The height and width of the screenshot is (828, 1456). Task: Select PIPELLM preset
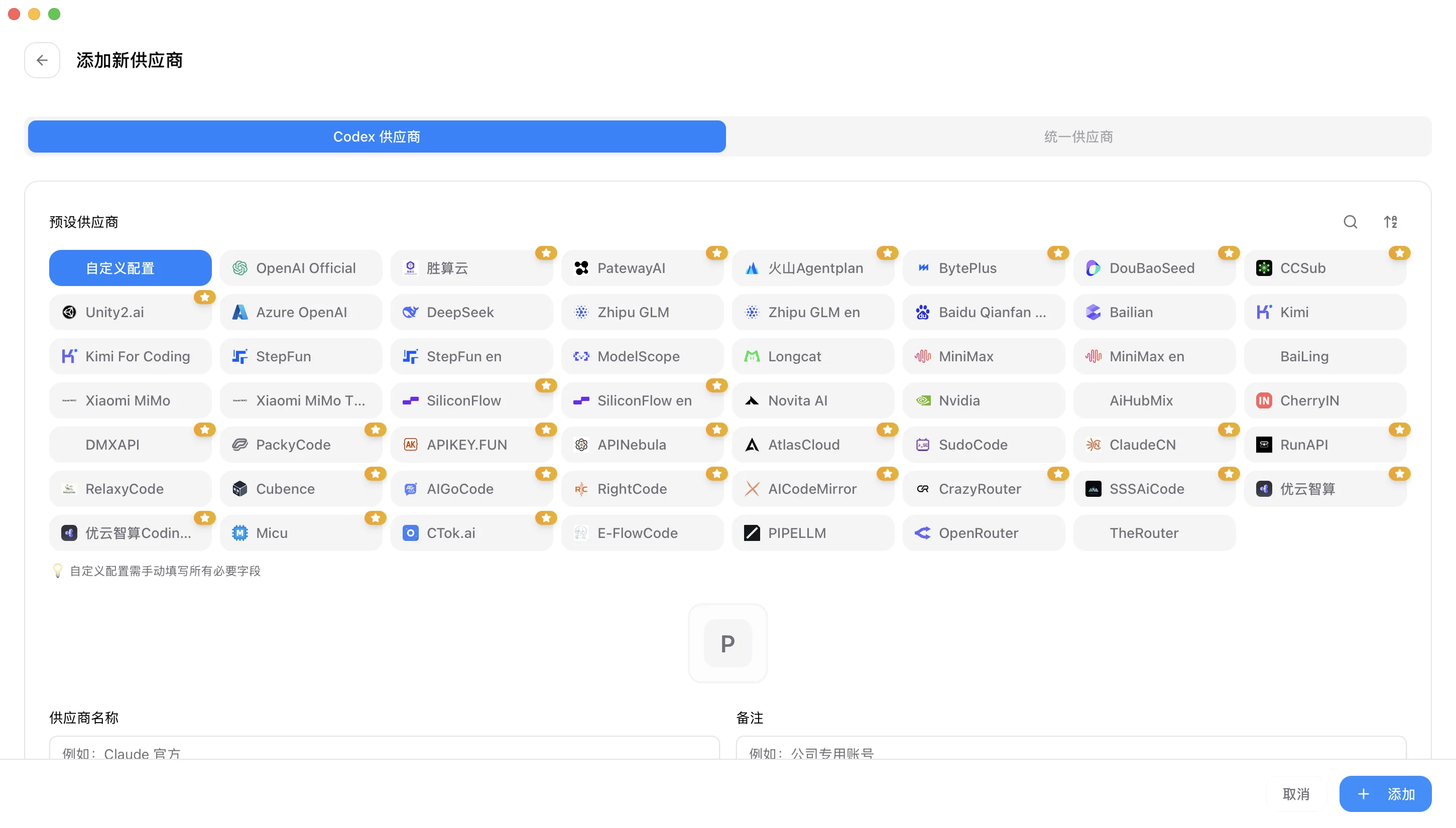813,533
